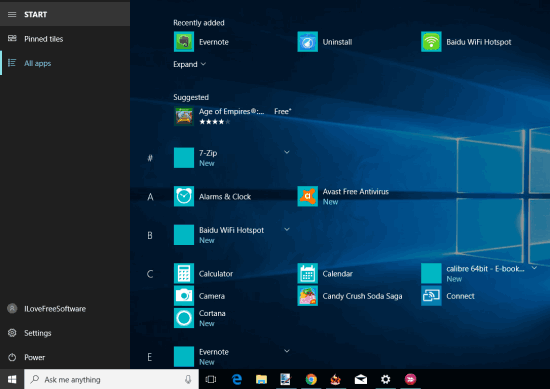Image resolution: width=550 pixels, height=389 pixels.
Task: Expand the 7-Zip folder chevron
Action: 287,152
